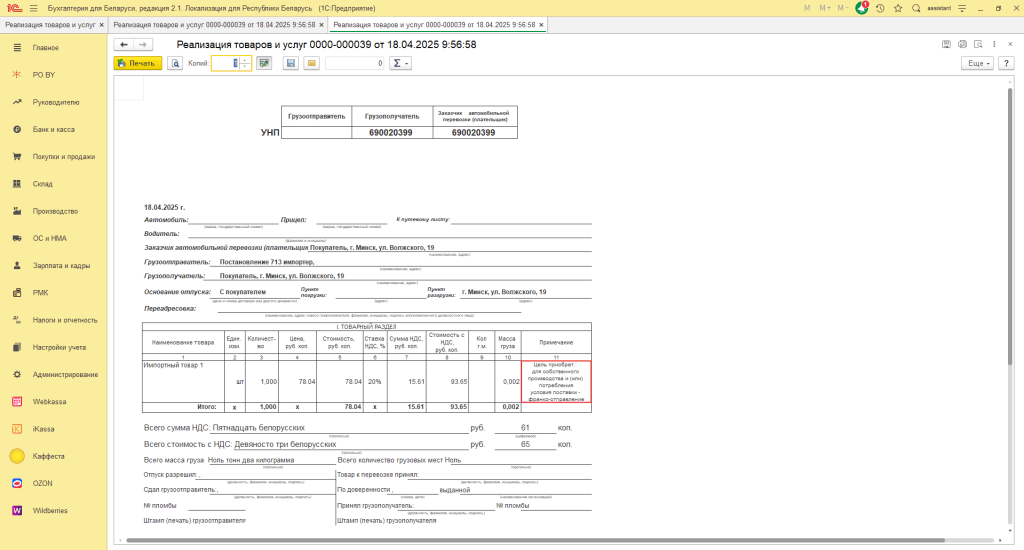This screenshot has width=1024, height=550.
Task: Open the 1C main menu hamburger icon
Action: [33, 8]
